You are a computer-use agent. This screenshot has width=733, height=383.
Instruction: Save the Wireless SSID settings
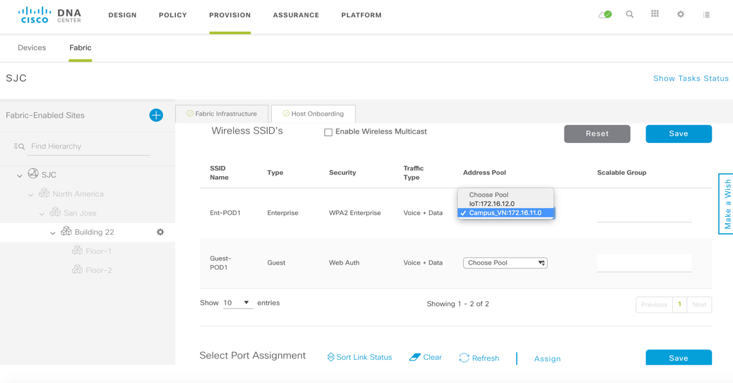click(x=679, y=134)
